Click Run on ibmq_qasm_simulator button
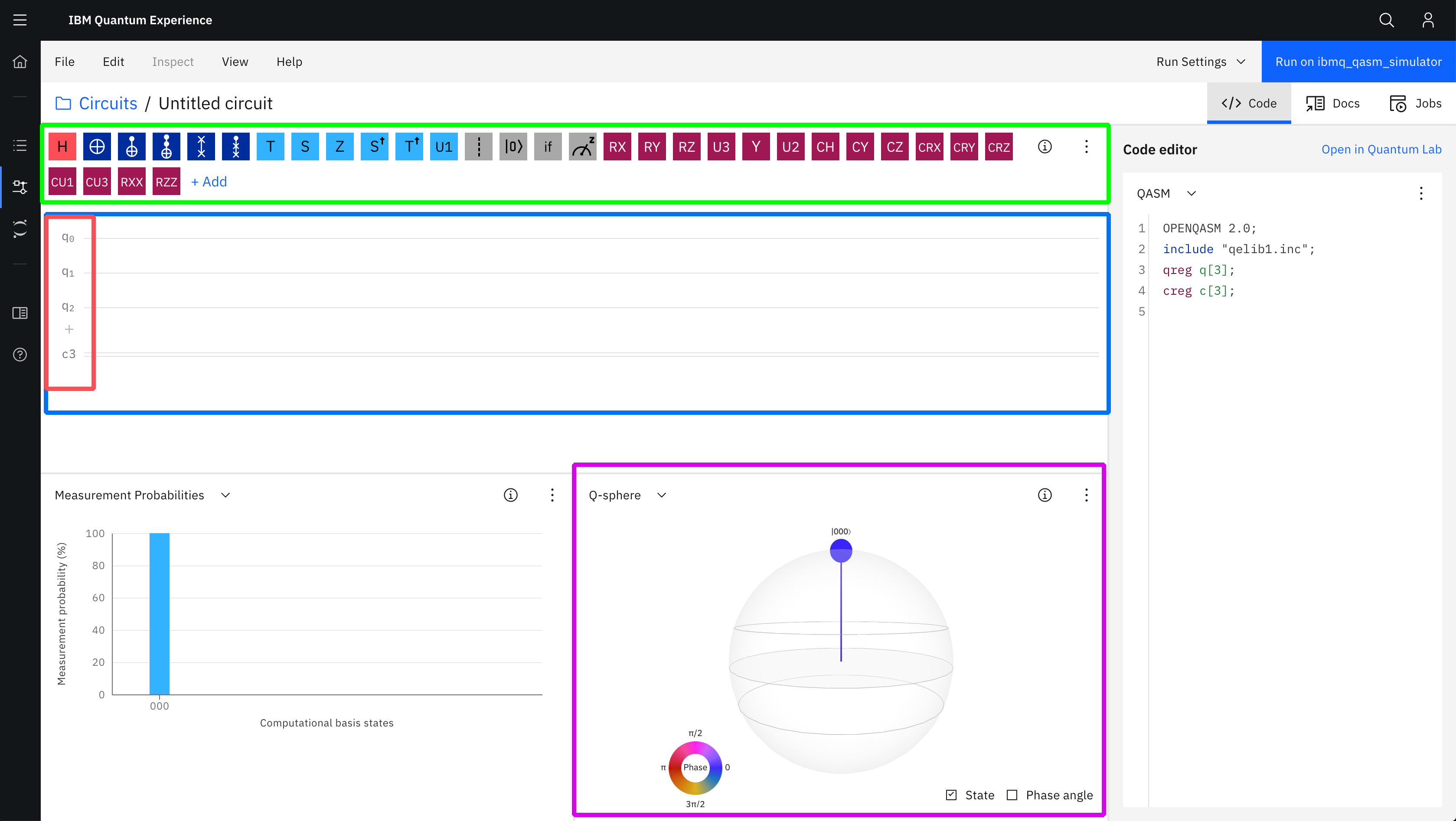 click(x=1358, y=62)
